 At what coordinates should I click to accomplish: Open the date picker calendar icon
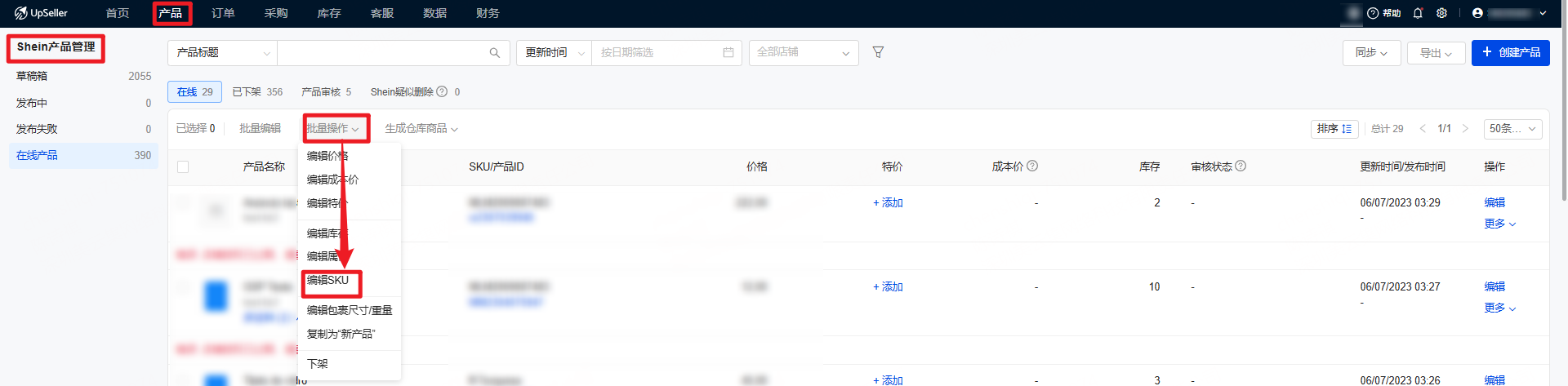tap(728, 52)
